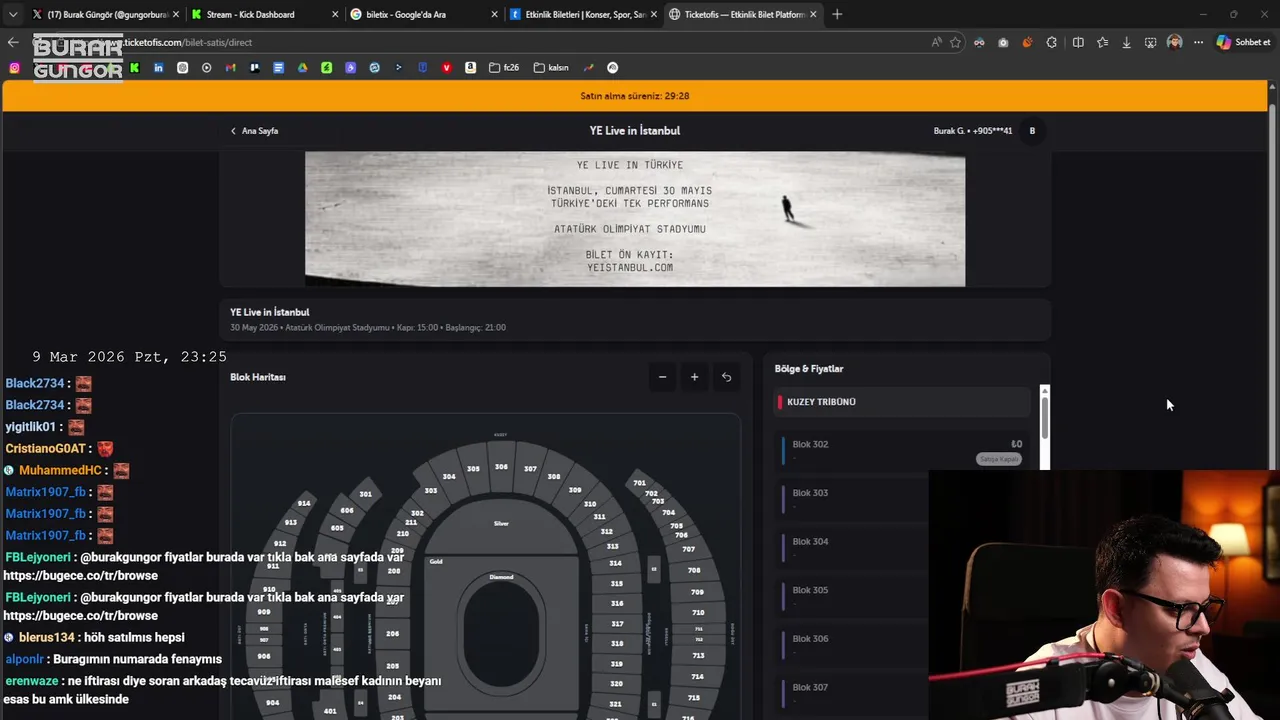
Task: Switch to biletix Google search tab
Action: pos(423,14)
